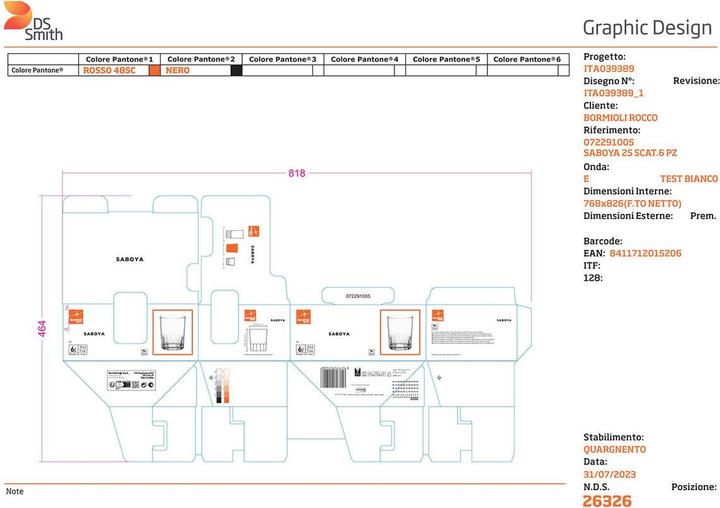Click the Graphic Design title
This screenshot has width=720, height=508.
(647, 28)
